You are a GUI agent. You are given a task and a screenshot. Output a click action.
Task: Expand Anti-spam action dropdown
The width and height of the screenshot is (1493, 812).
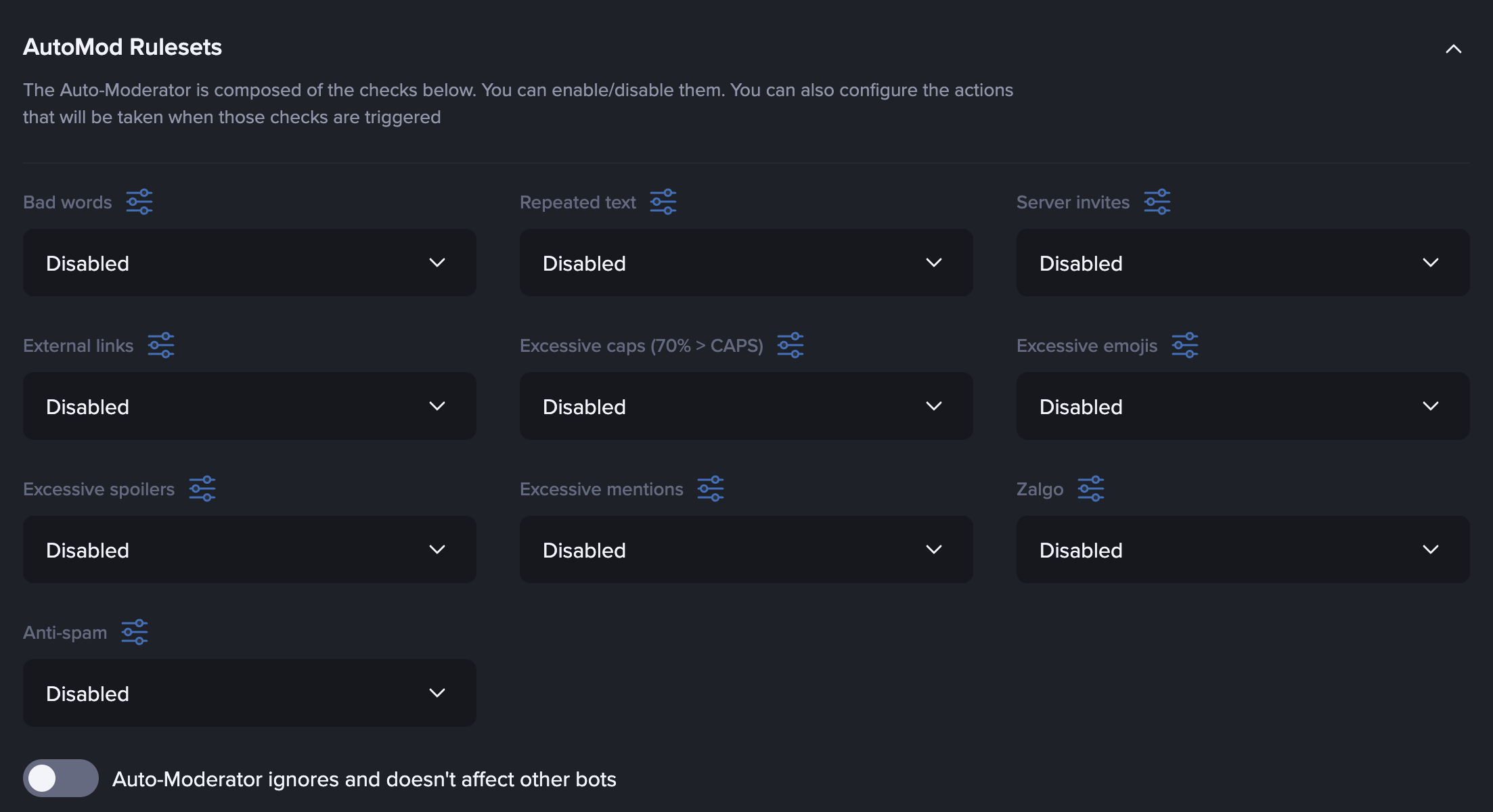(249, 693)
